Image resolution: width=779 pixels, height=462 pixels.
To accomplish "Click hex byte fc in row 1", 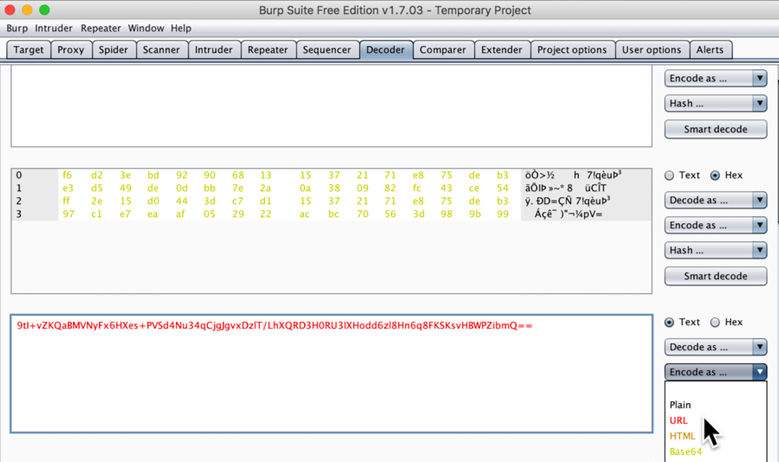I will point(416,188).
